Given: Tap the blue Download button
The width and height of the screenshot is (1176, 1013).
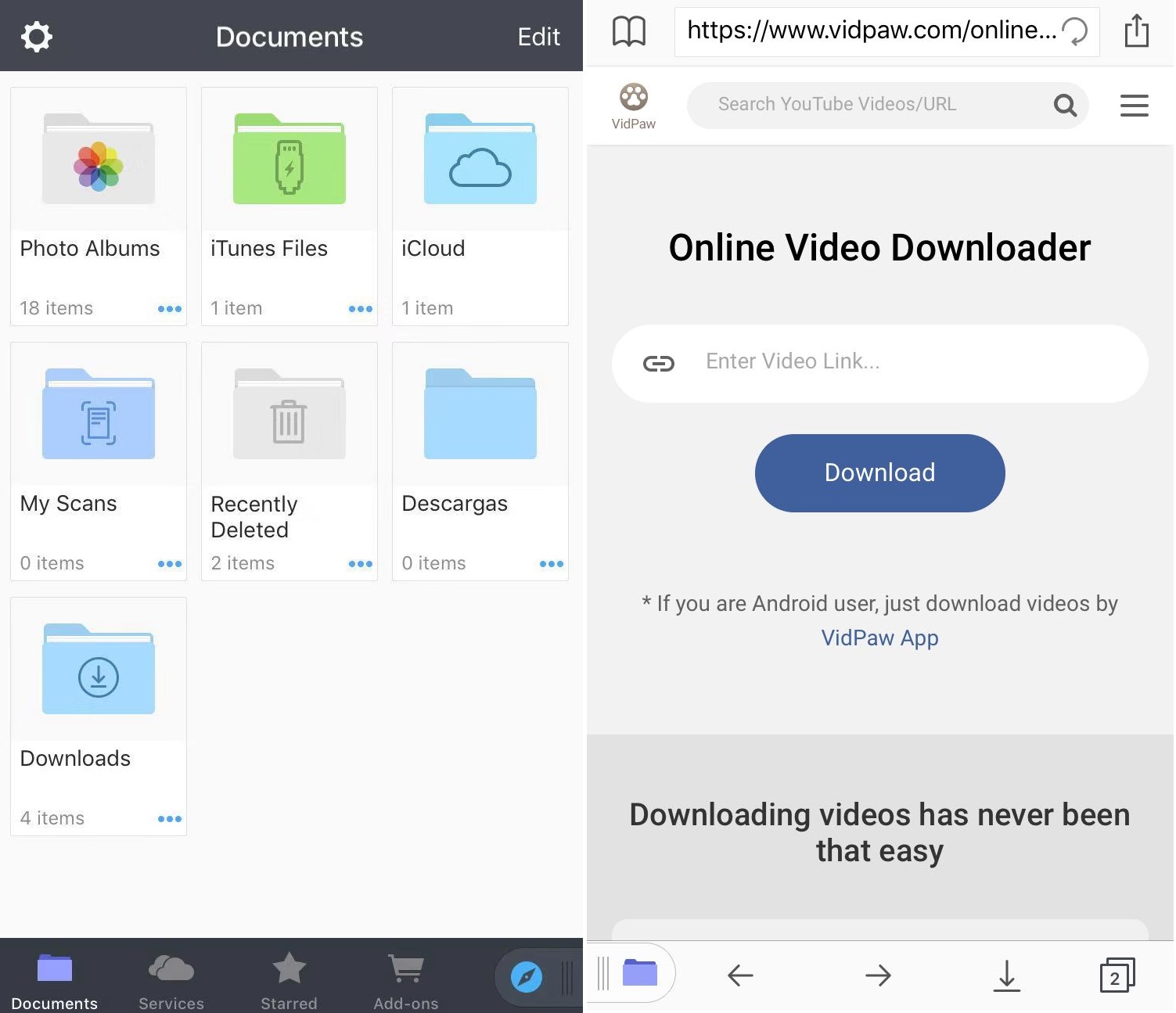Looking at the screenshot, I should tap(879, 473).
